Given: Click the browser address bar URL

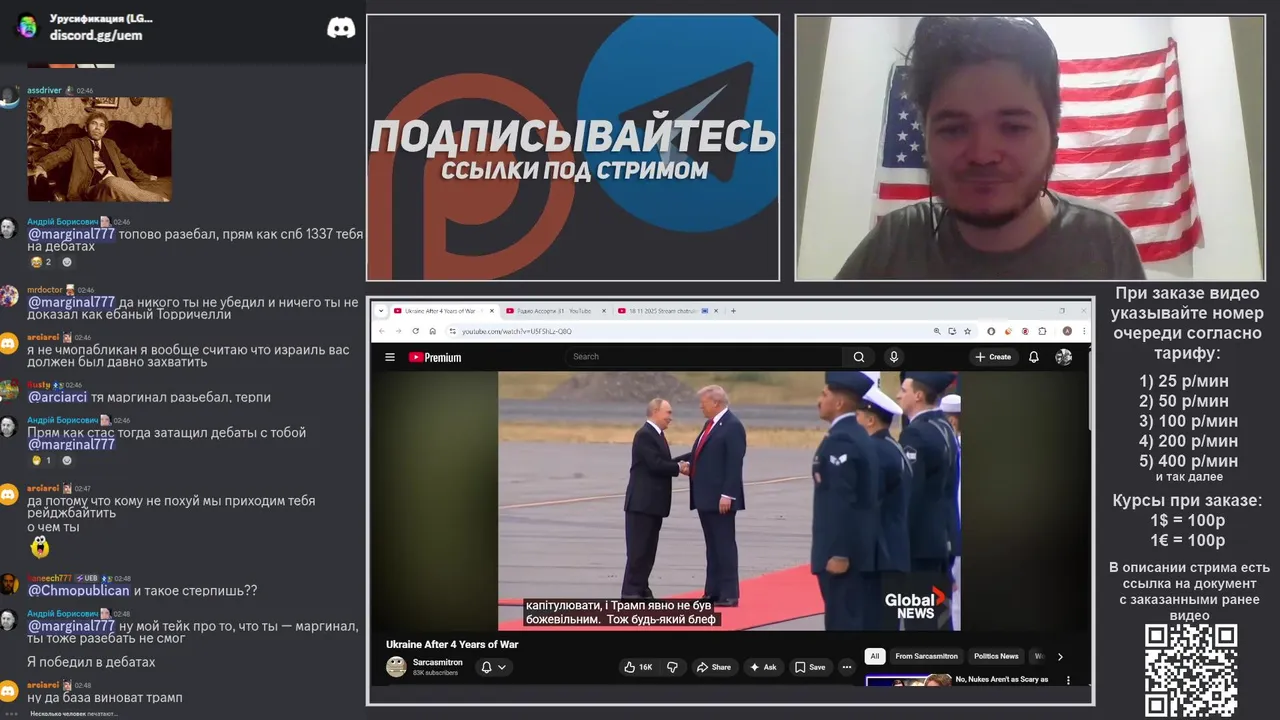Looking at the screenshot, I should coord(517,331).
